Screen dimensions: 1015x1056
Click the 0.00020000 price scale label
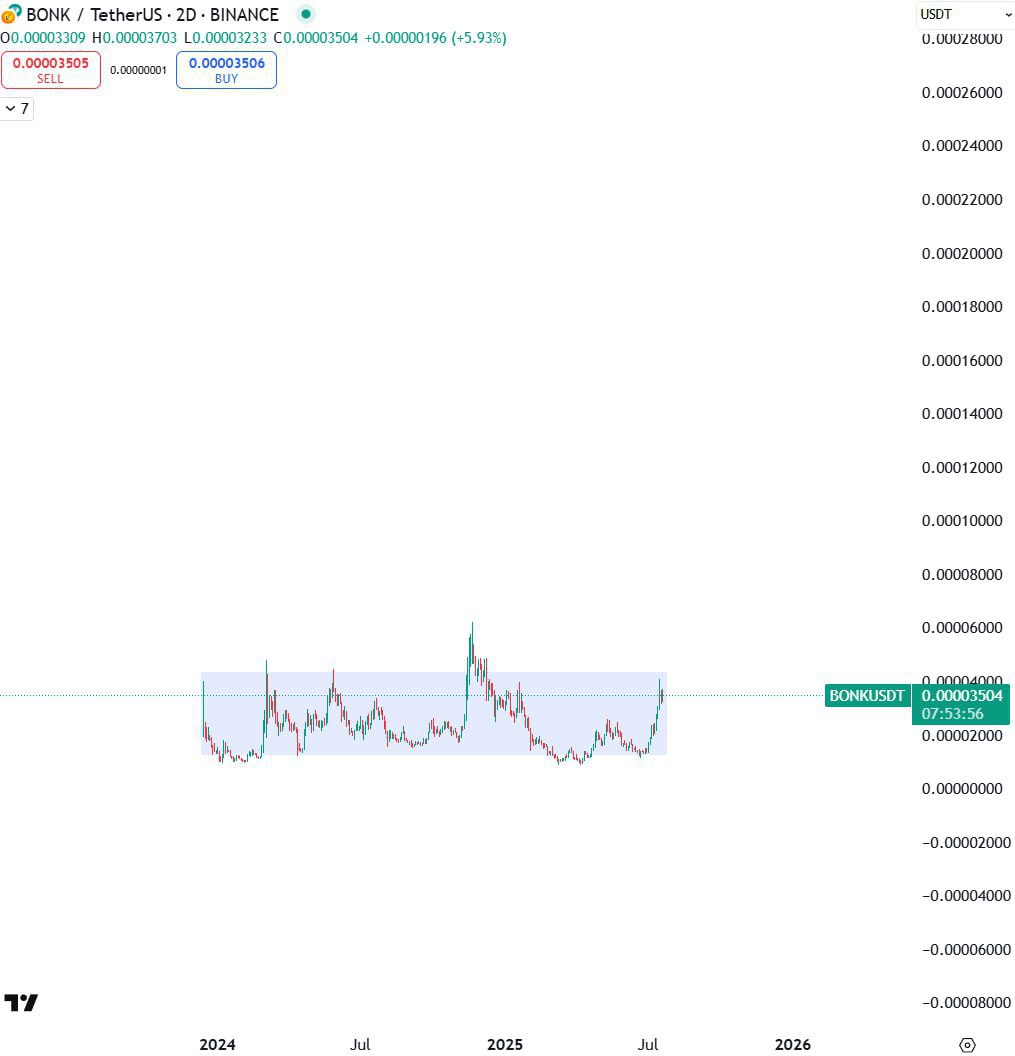pyautogui.click(x=961, y=254)
